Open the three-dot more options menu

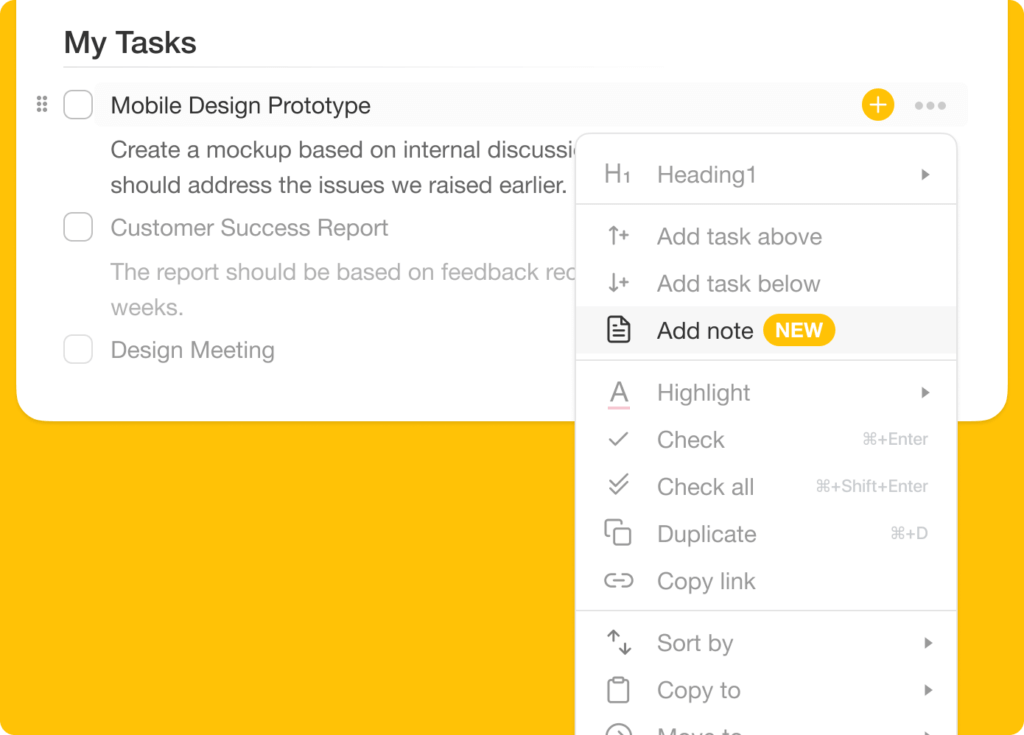(x=930, y=106)
